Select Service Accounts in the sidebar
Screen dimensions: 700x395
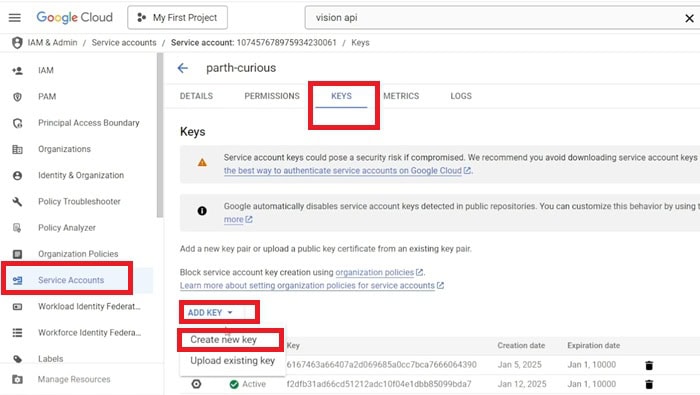point(71,280)
